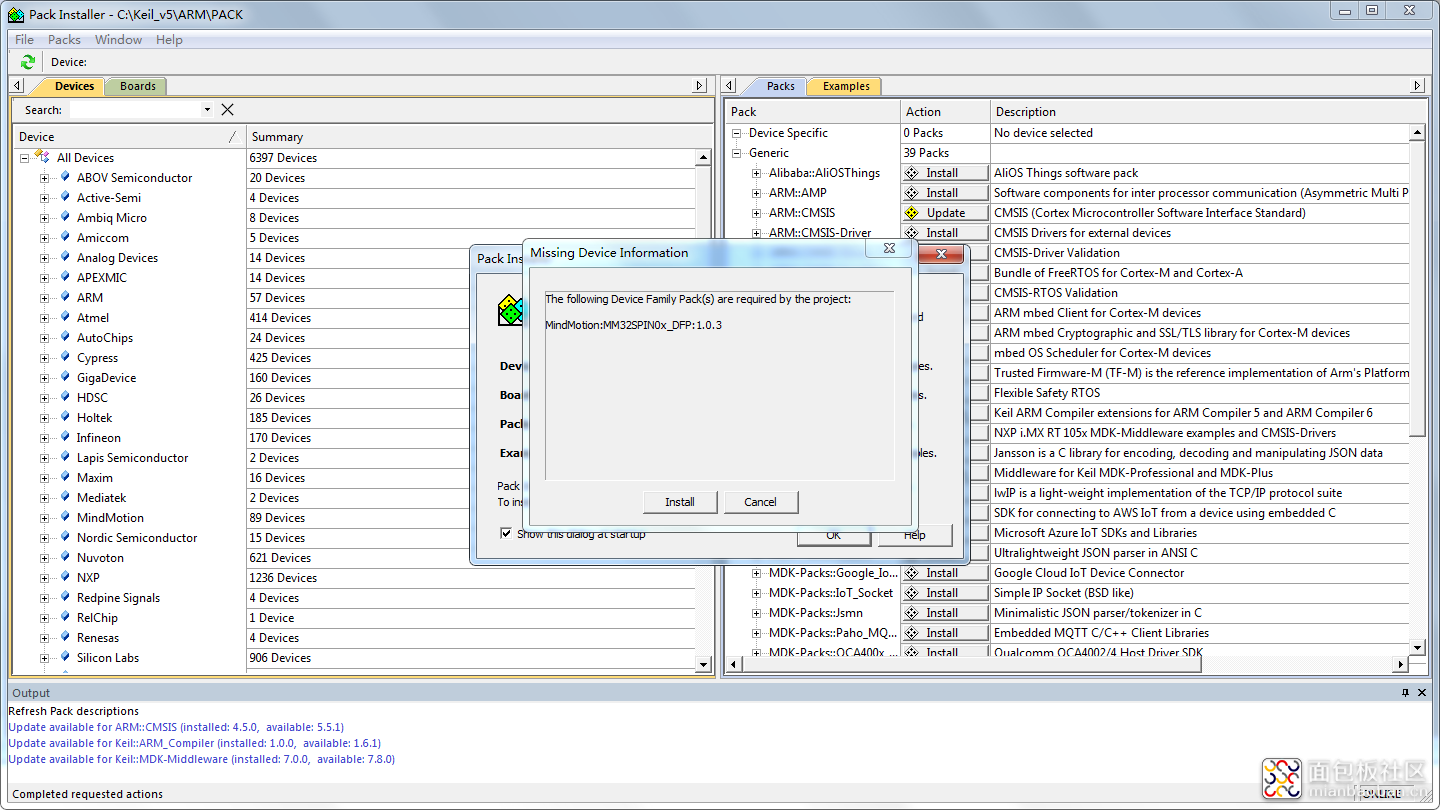
Task: Click the Analog Devices vendor icon
Action: (x=65, y=257)
